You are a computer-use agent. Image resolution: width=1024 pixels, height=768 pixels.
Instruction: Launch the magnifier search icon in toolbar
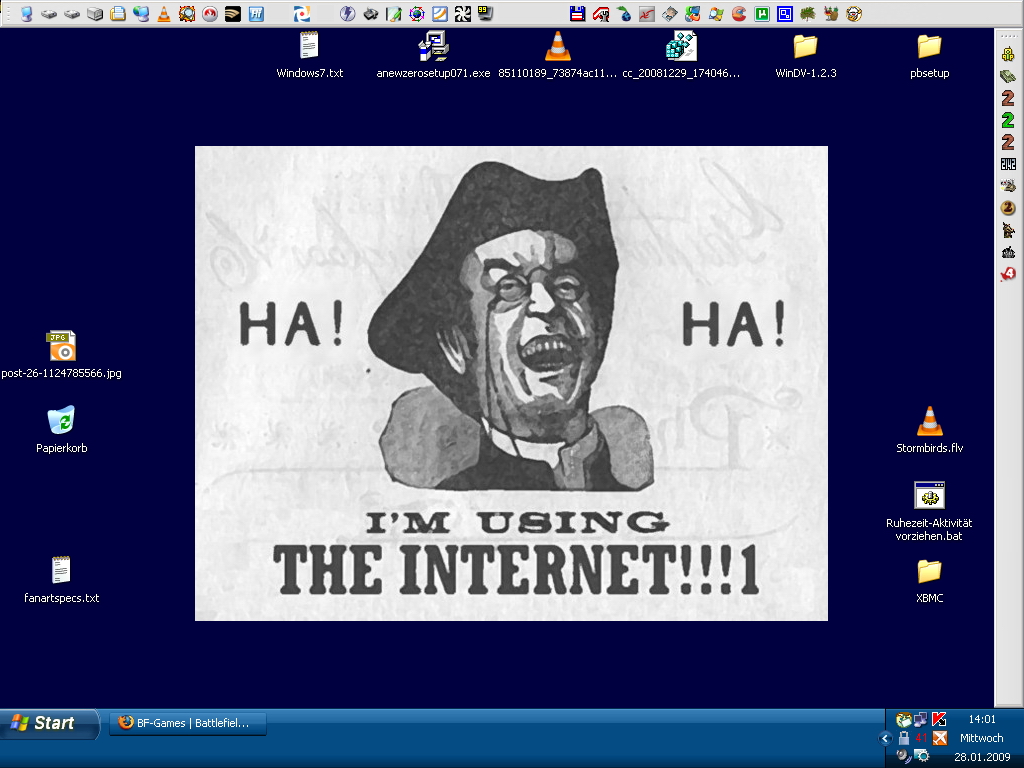187,14
